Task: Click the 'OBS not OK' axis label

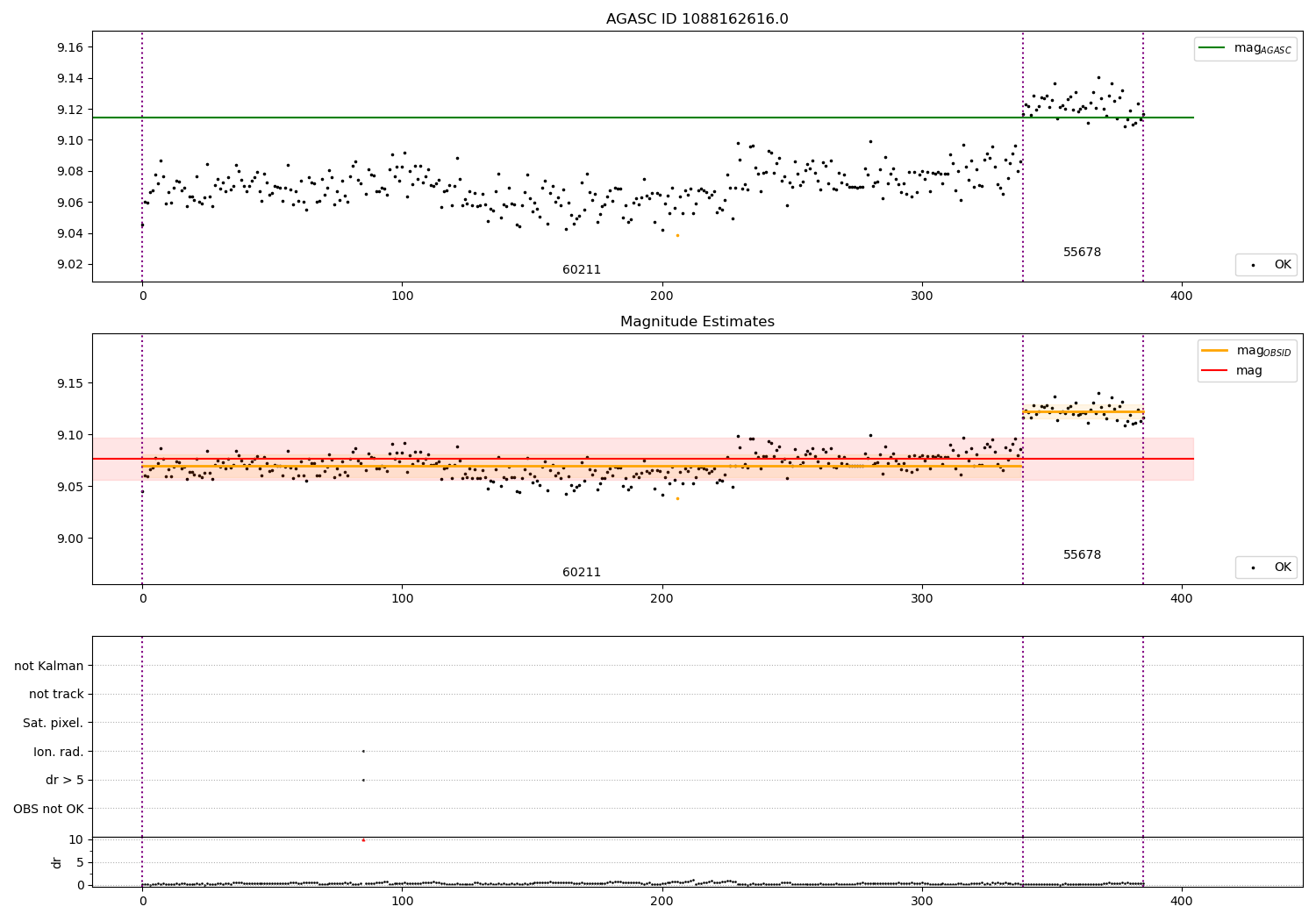Action: (x=49, y=809)
